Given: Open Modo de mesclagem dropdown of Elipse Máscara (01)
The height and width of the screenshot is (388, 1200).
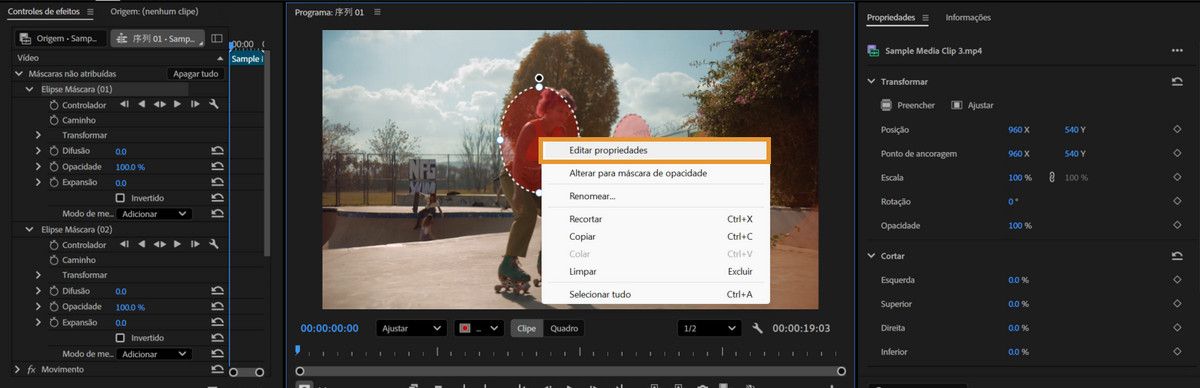Looking at the screenshot, I should click(154, 214).
